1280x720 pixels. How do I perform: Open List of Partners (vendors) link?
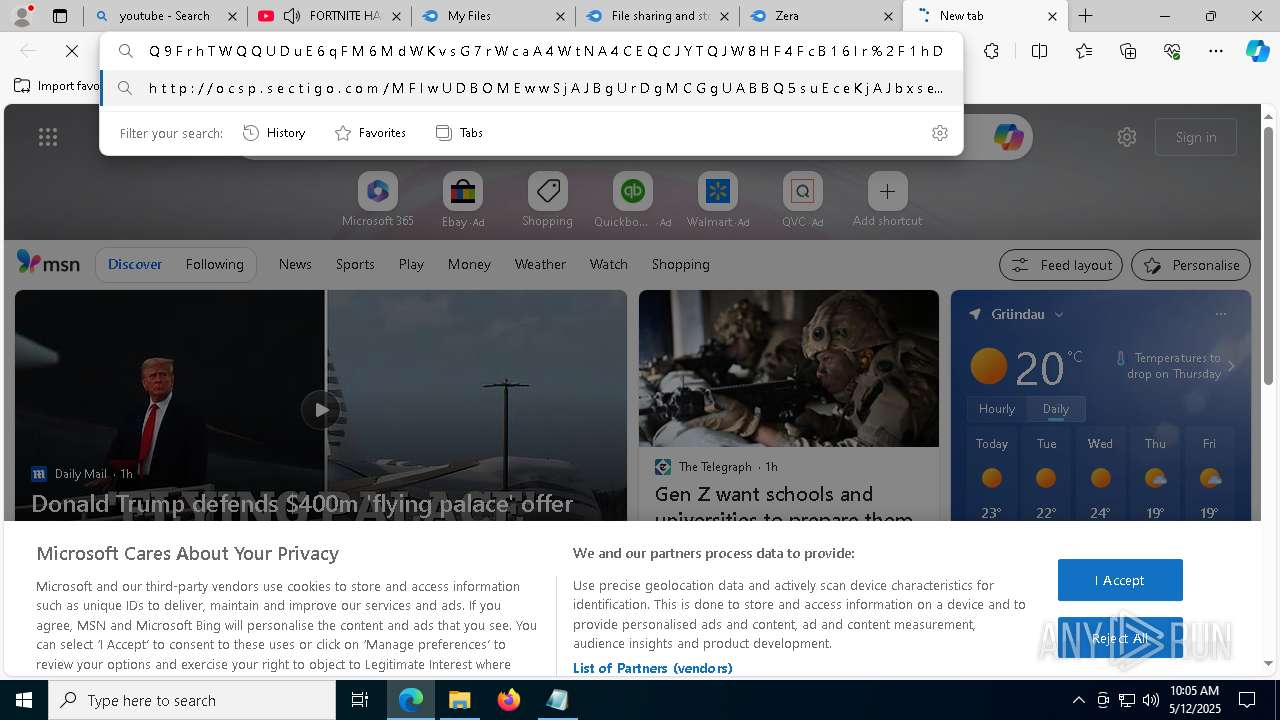point(652,668)
